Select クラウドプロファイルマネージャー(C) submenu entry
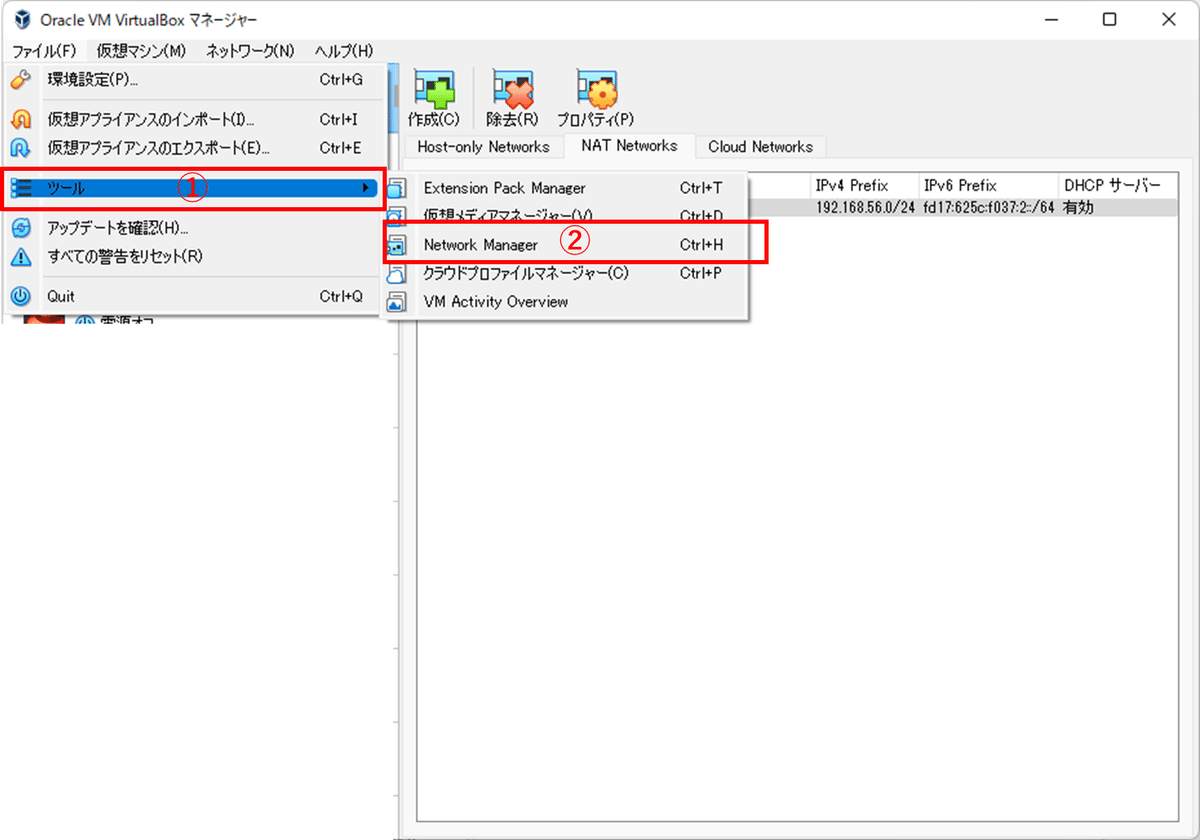 tap(566, 272)
